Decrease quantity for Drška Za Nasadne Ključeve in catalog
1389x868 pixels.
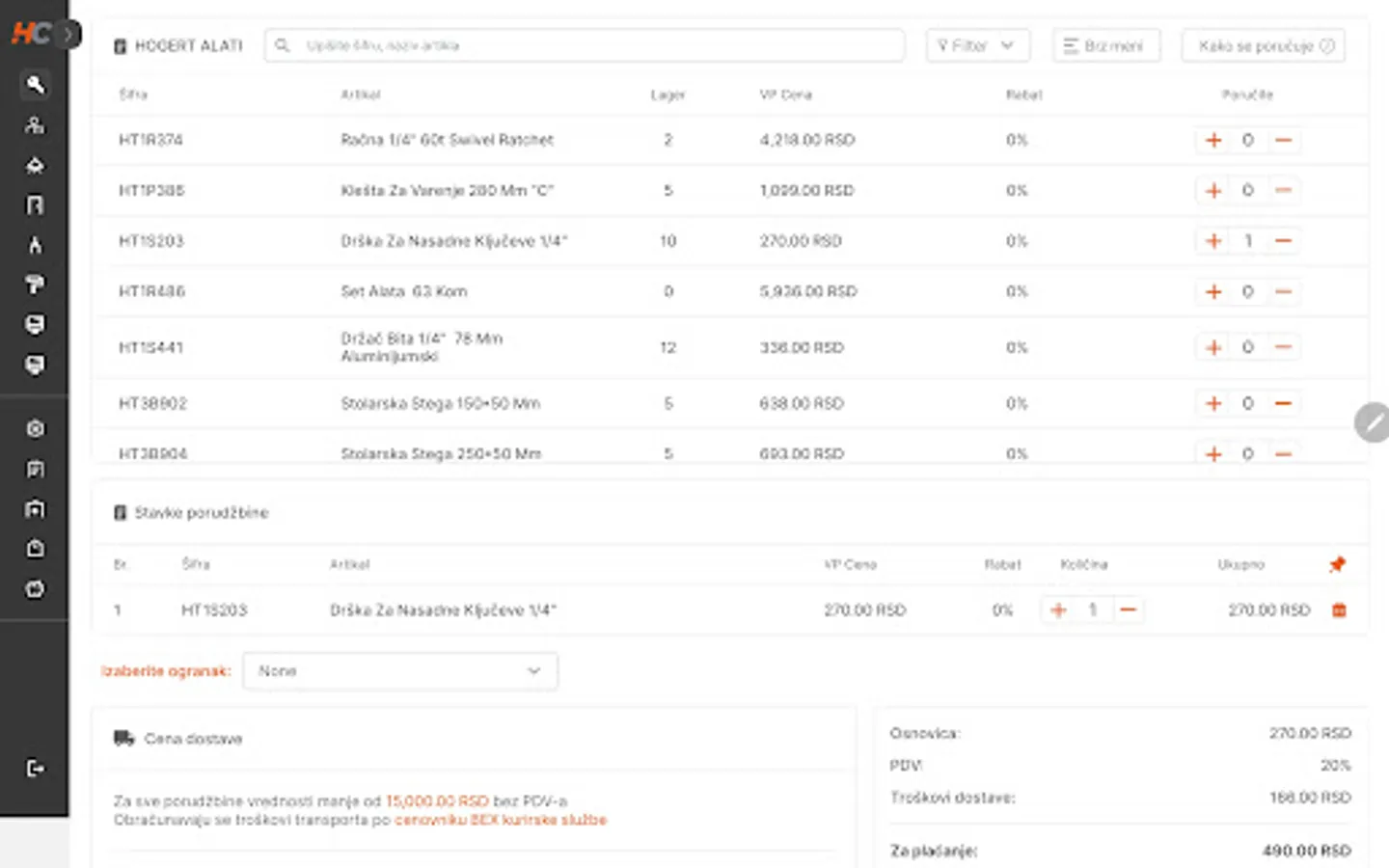pyautogui.click(x=1283, y=241)
